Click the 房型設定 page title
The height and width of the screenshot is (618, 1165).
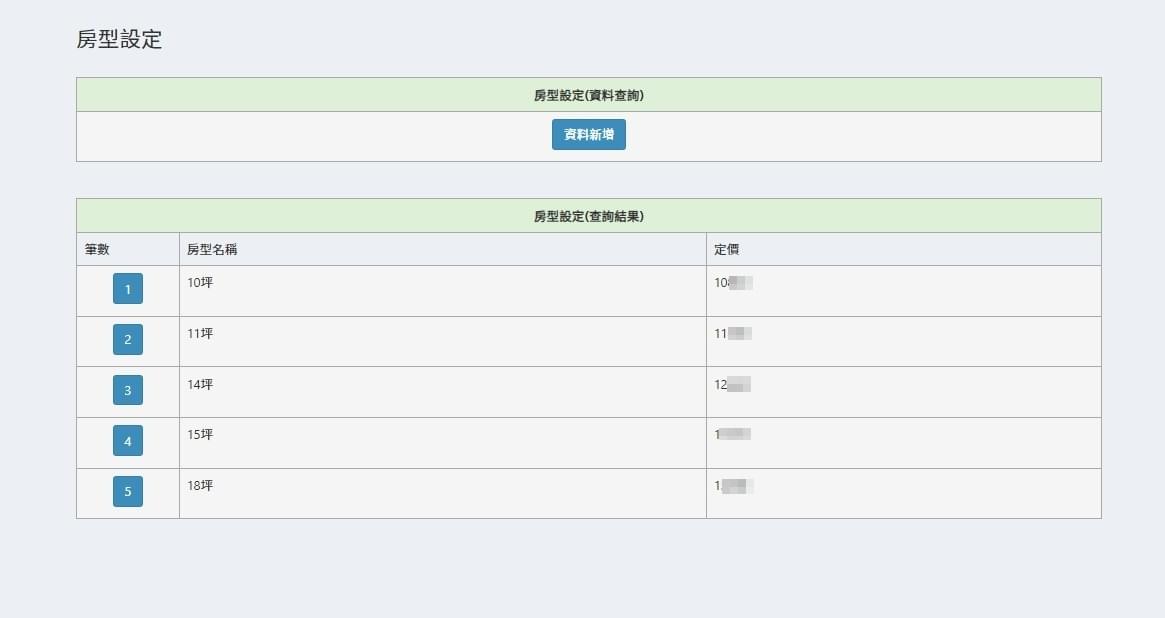click(119, 40)
